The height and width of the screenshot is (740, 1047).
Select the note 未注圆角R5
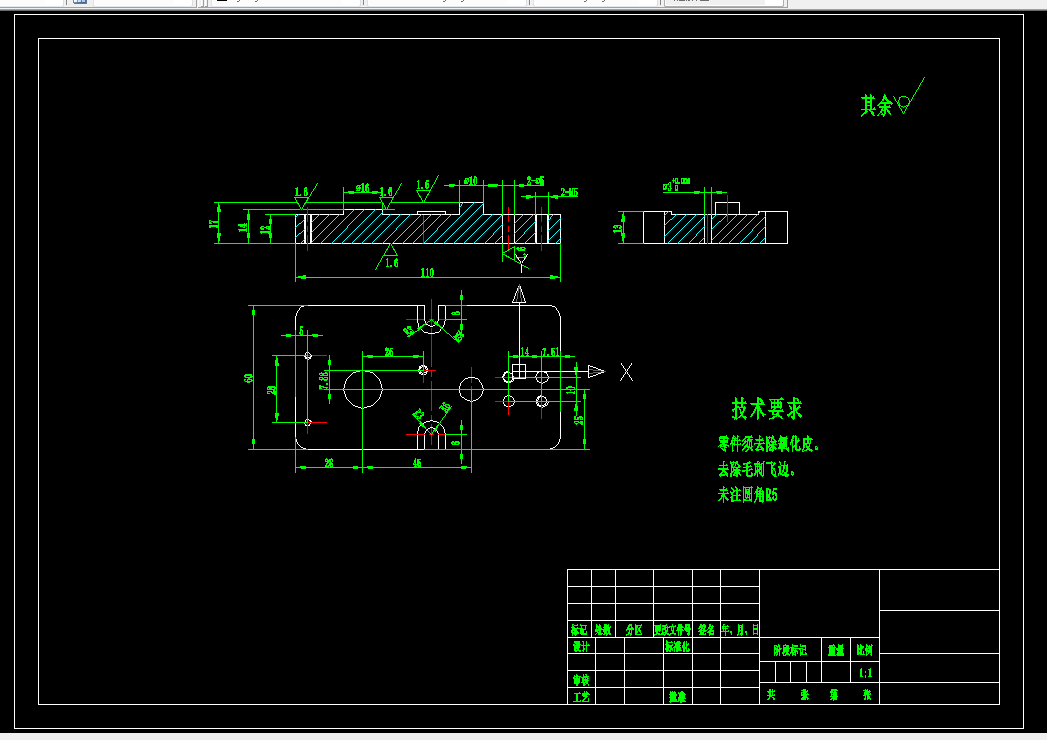pyautogui.click(x=748, y=495)
